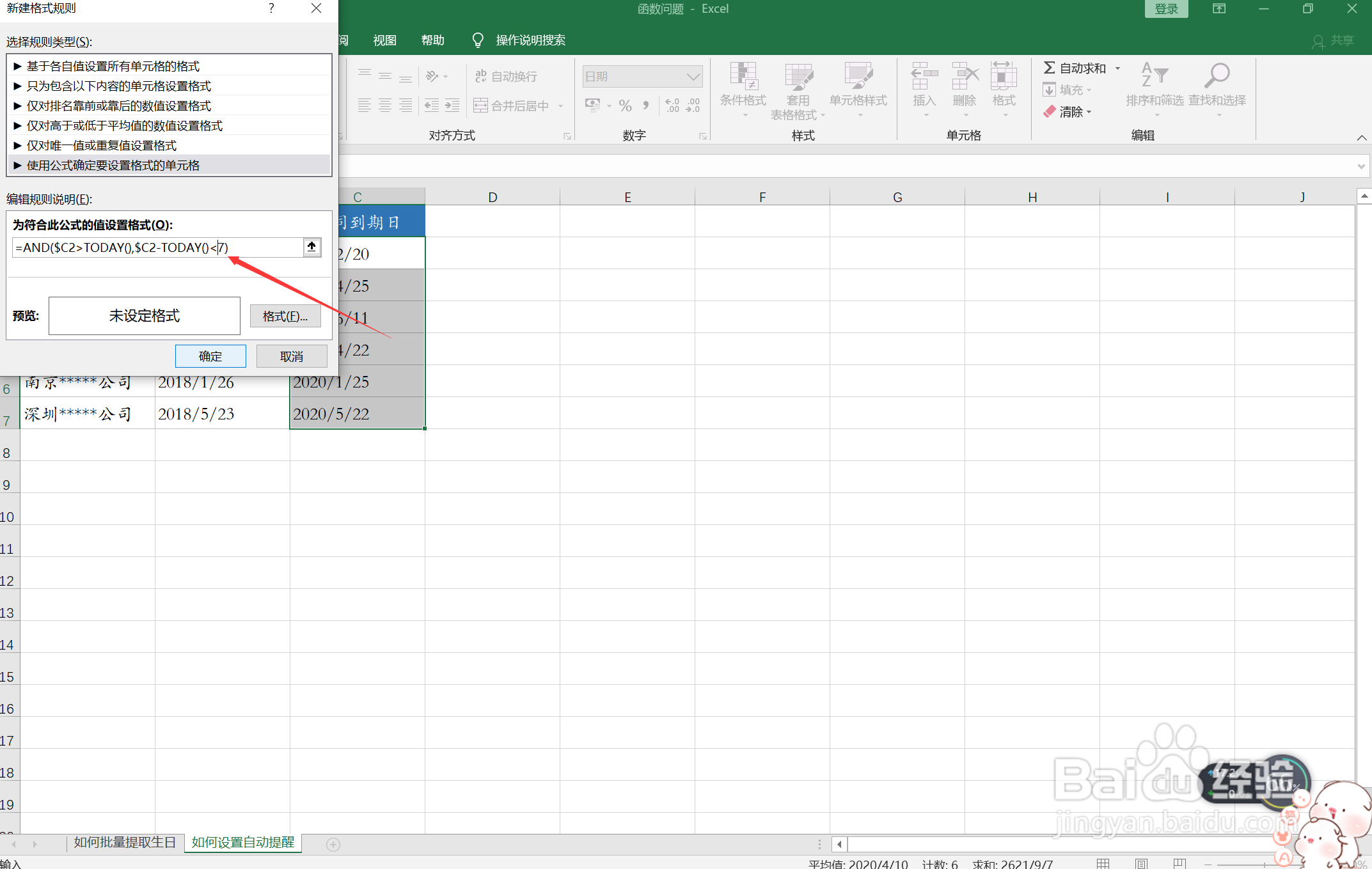Image resolution: width=1372 pixels, height=869 pixels.
Task: Expand the number format dropdown
Action: [x=693, y=77]
